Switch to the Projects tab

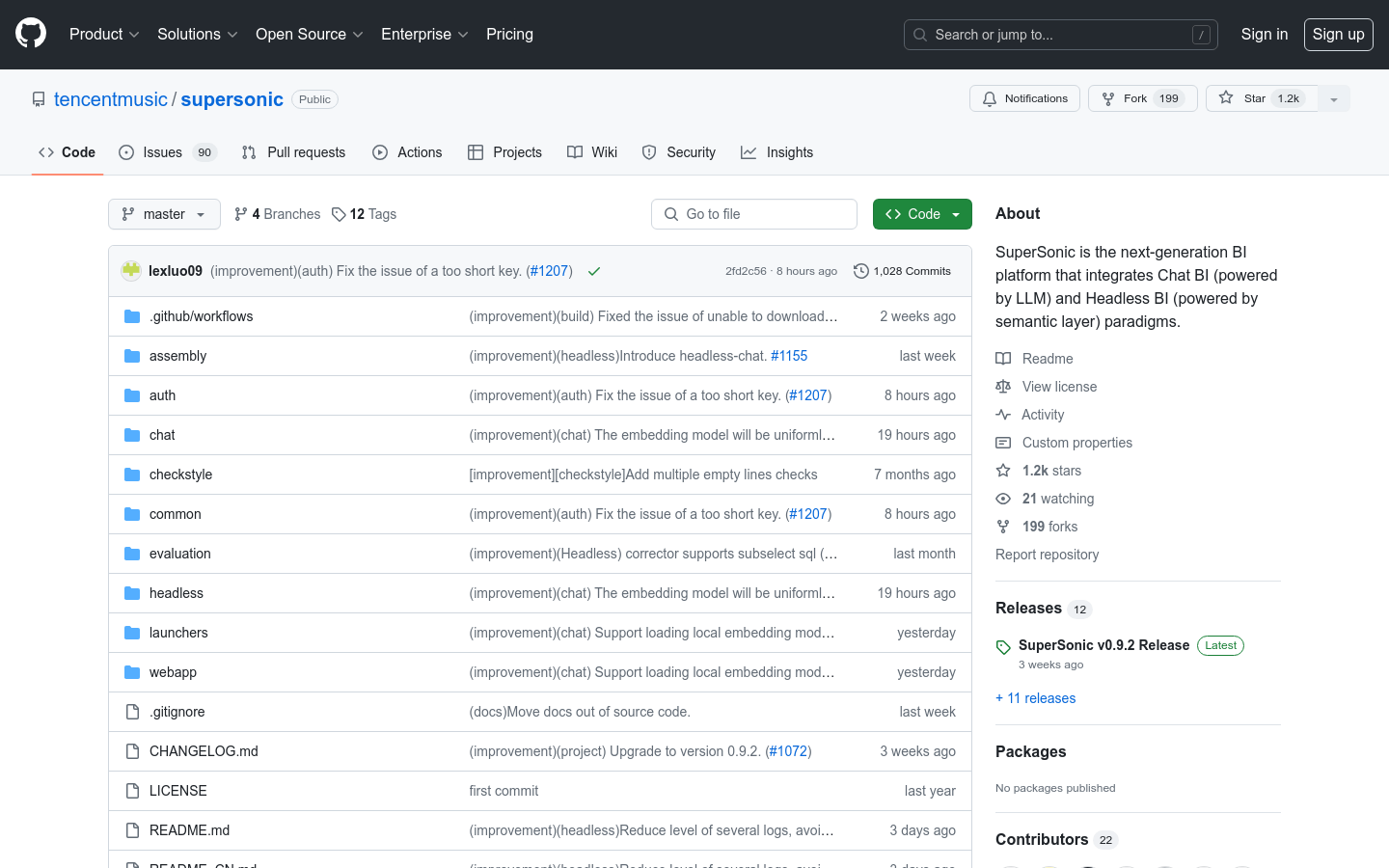(504, 152)
